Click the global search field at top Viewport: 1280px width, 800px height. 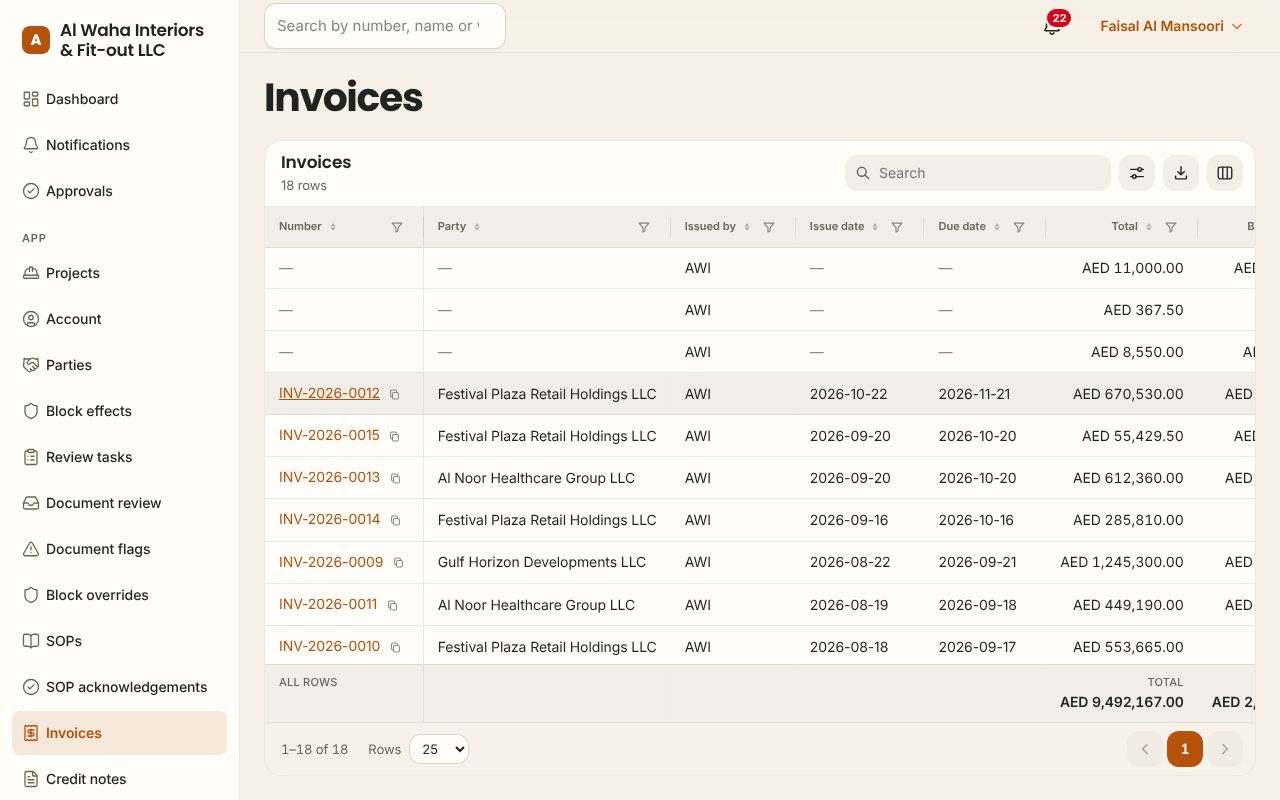(x=385, y=26)
